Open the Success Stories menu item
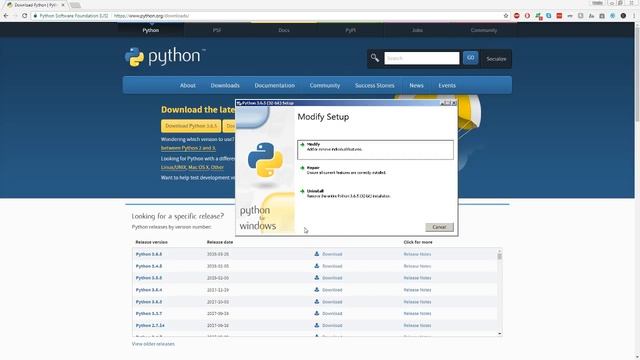This screenshot has height=360, width=640. coord(374,85)
